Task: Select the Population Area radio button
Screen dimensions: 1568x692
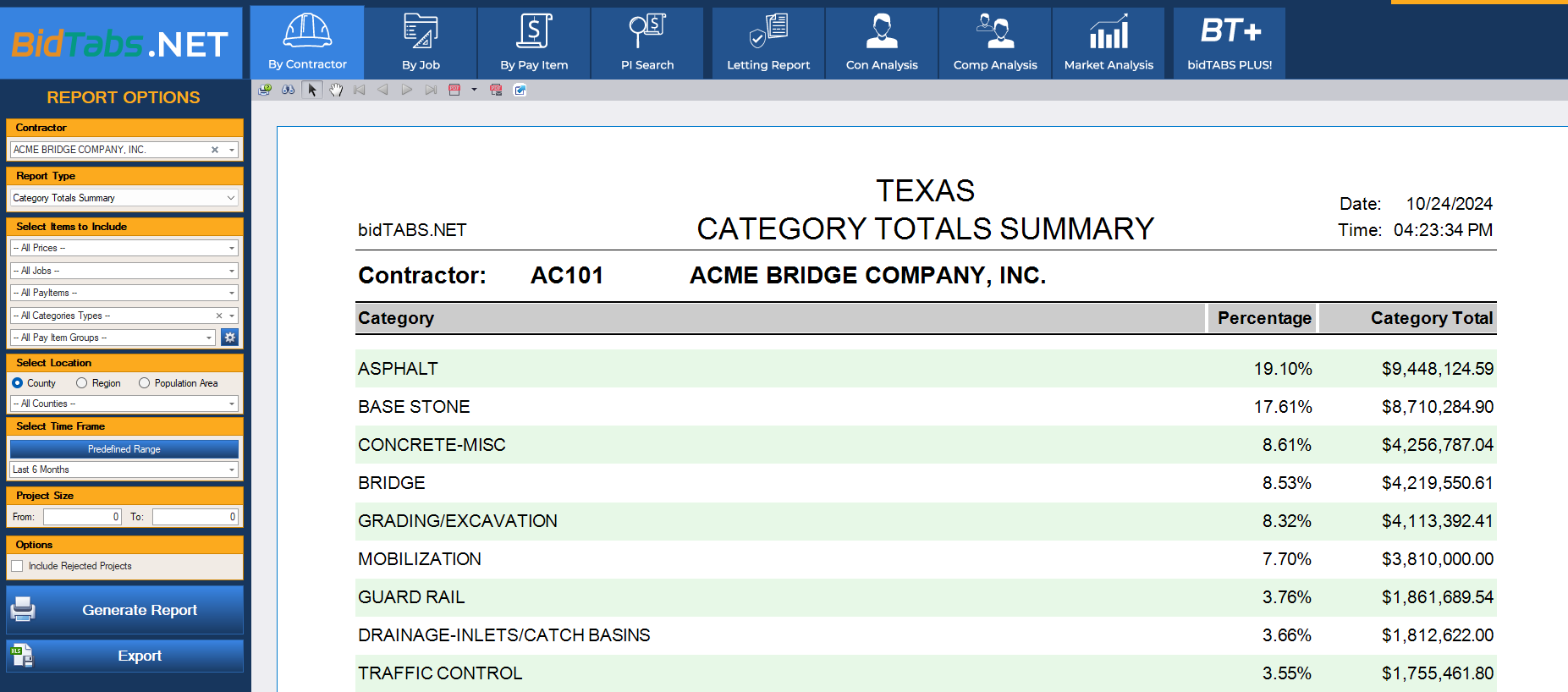Action: [144, 383]
